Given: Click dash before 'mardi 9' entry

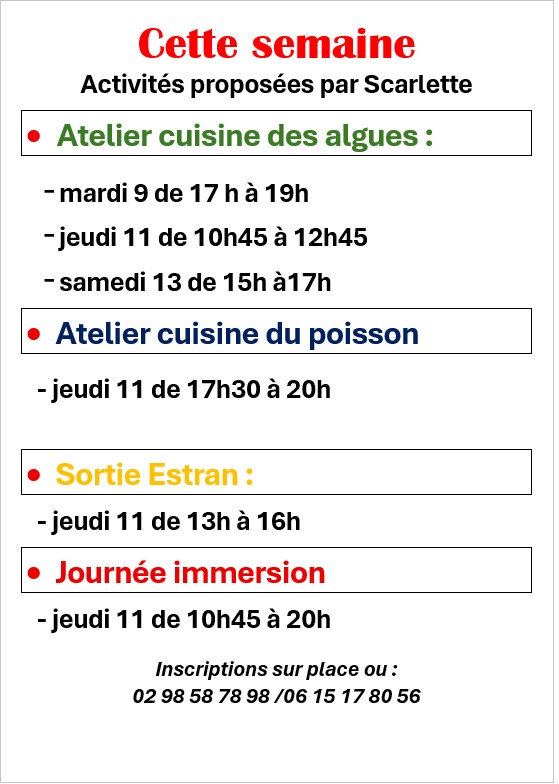Looking at the screenshot, I should tap(49, 190).
